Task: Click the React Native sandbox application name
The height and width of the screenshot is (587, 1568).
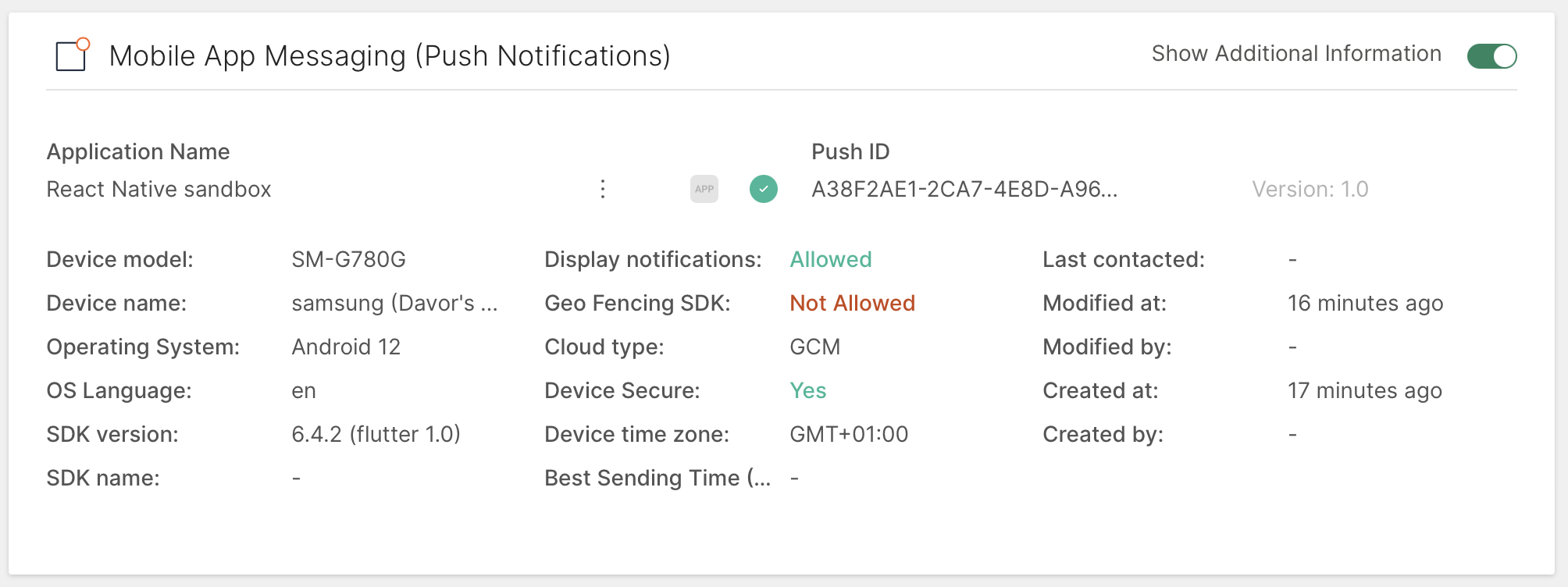Action: pyautogui.click(x=159, y=189)
